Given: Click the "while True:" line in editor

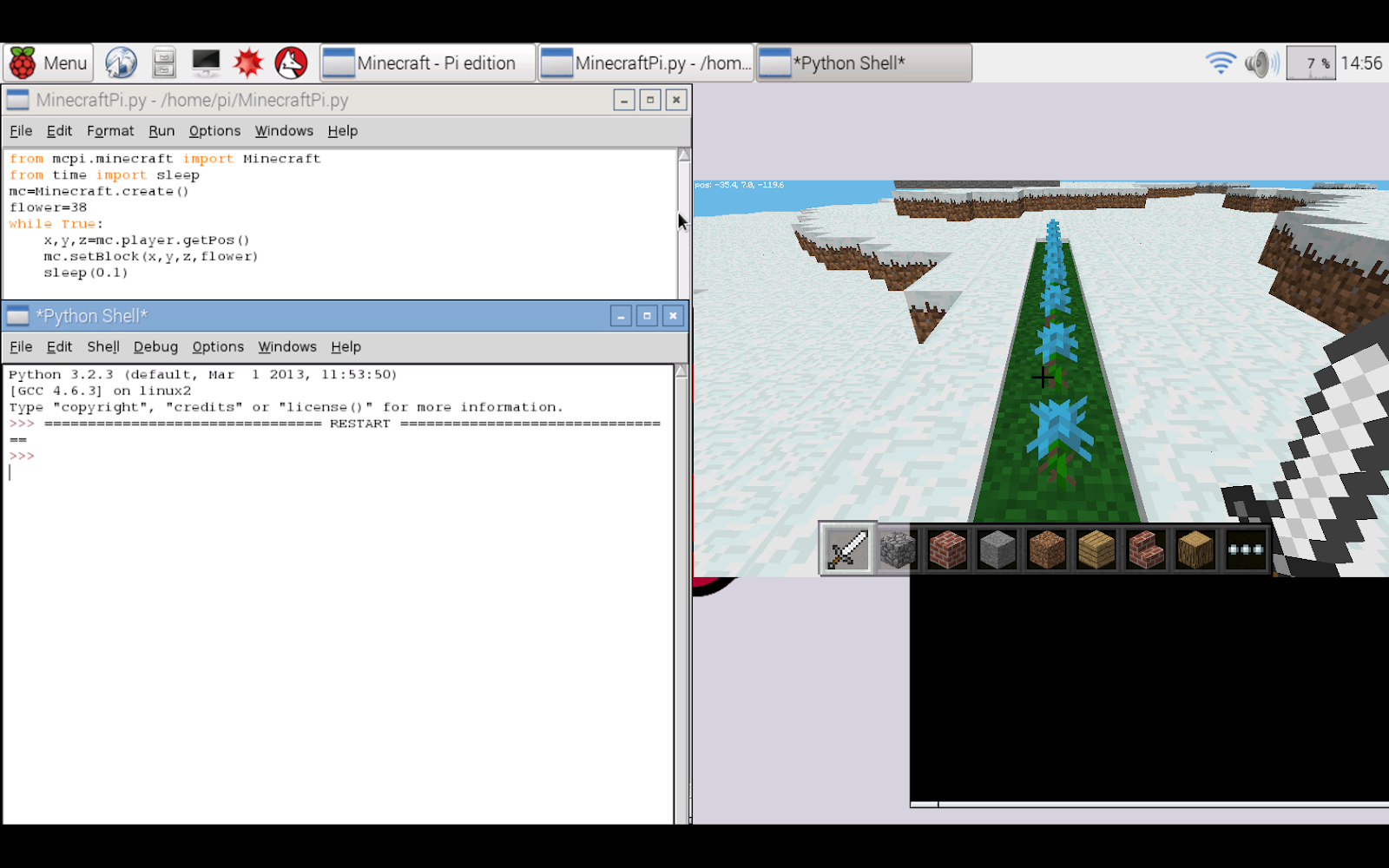Looking at the screenshot, I should click(x=56, y=224).
